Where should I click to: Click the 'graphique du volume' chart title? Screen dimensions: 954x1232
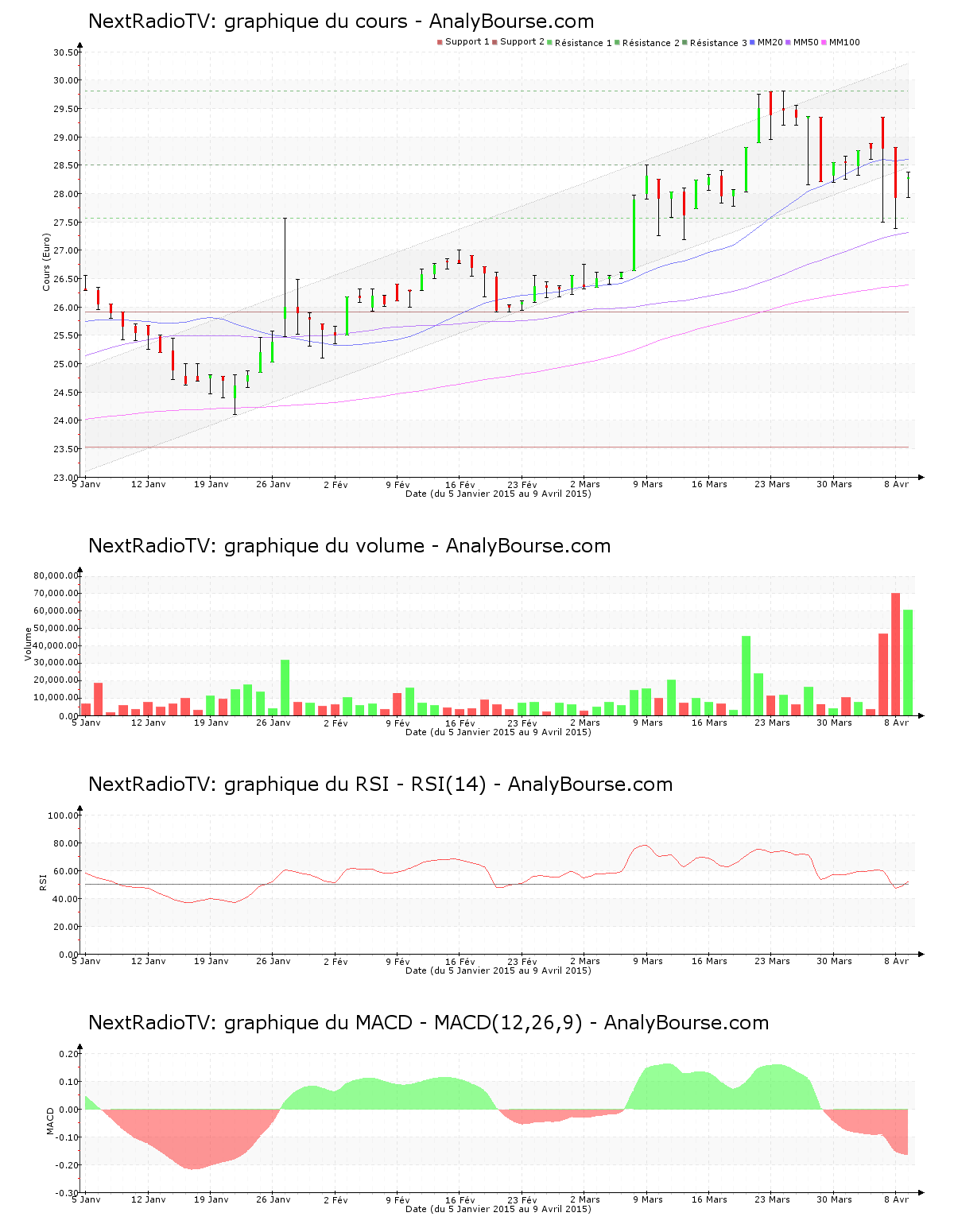[349, 546]
